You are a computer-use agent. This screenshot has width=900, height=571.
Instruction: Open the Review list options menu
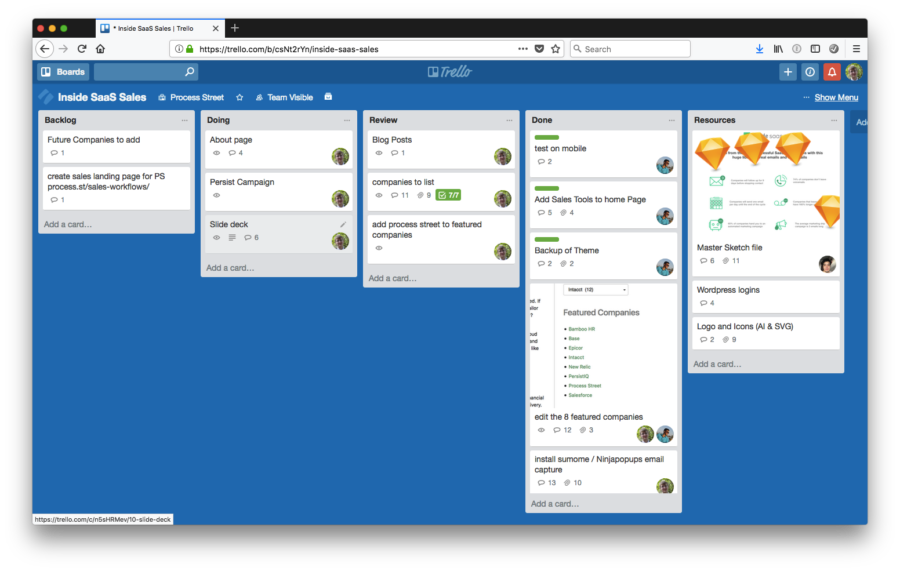[509, 121]
